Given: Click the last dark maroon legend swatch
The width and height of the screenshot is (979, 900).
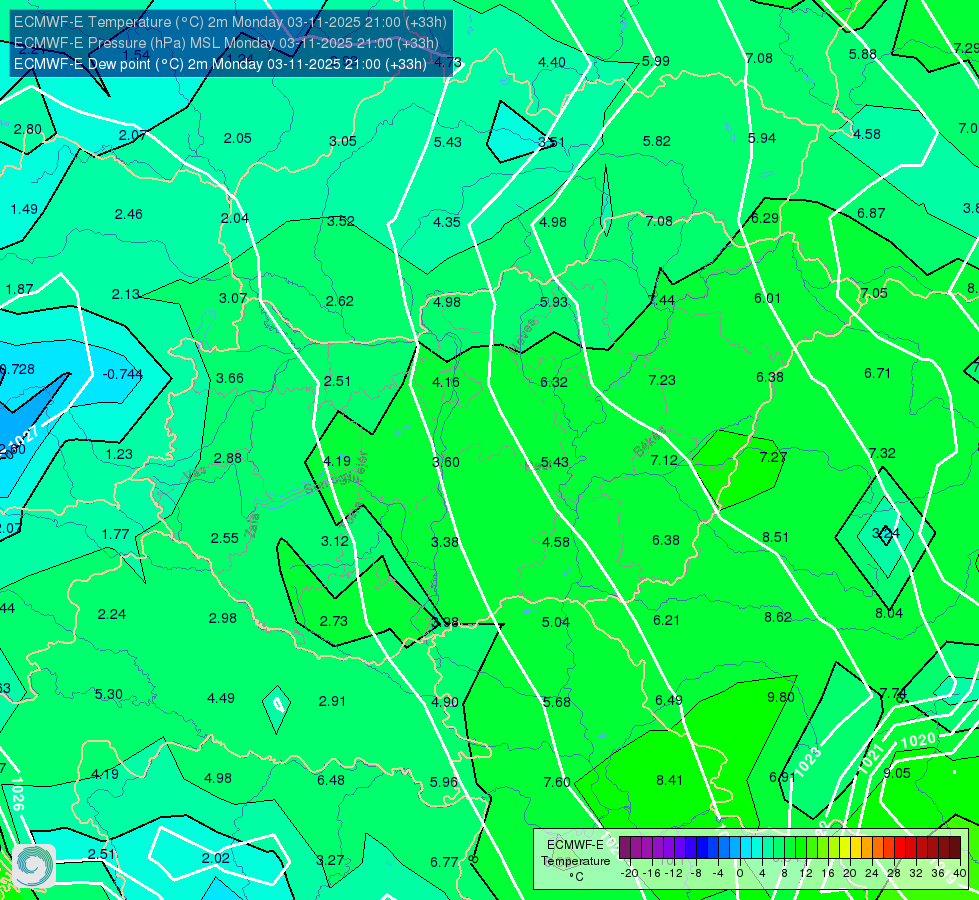Looking at the screenshot, I should click(955, 848).
